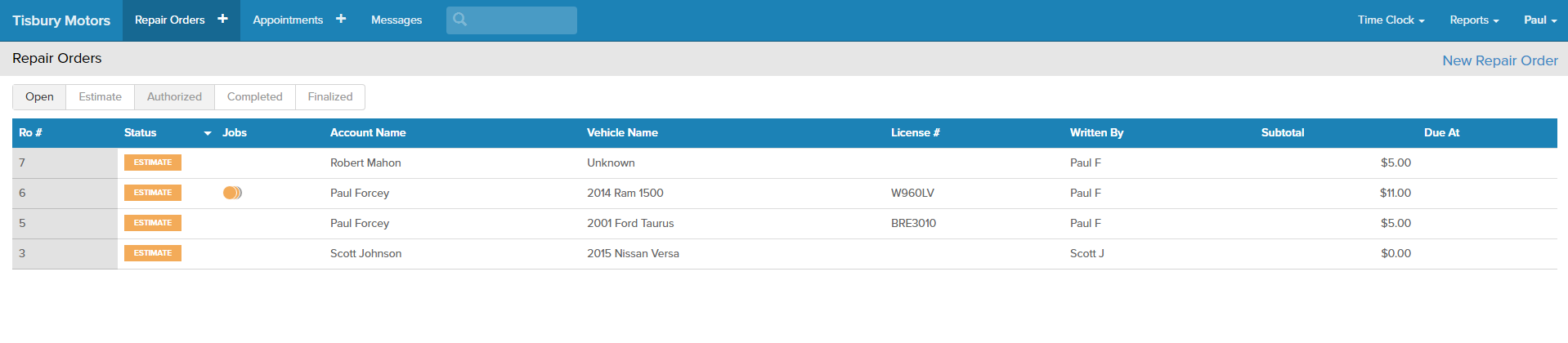Sort by Status column arrow

coord(208,133)
